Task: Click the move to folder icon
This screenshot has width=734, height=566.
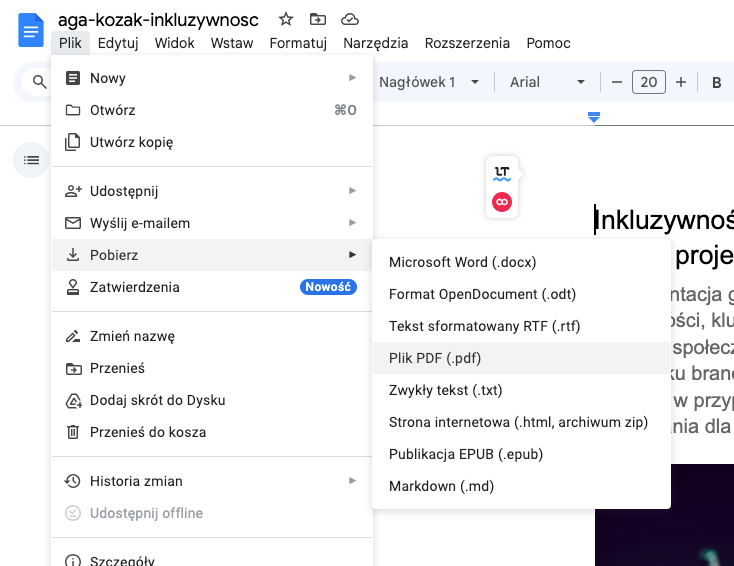Action: tap(318, 19)
